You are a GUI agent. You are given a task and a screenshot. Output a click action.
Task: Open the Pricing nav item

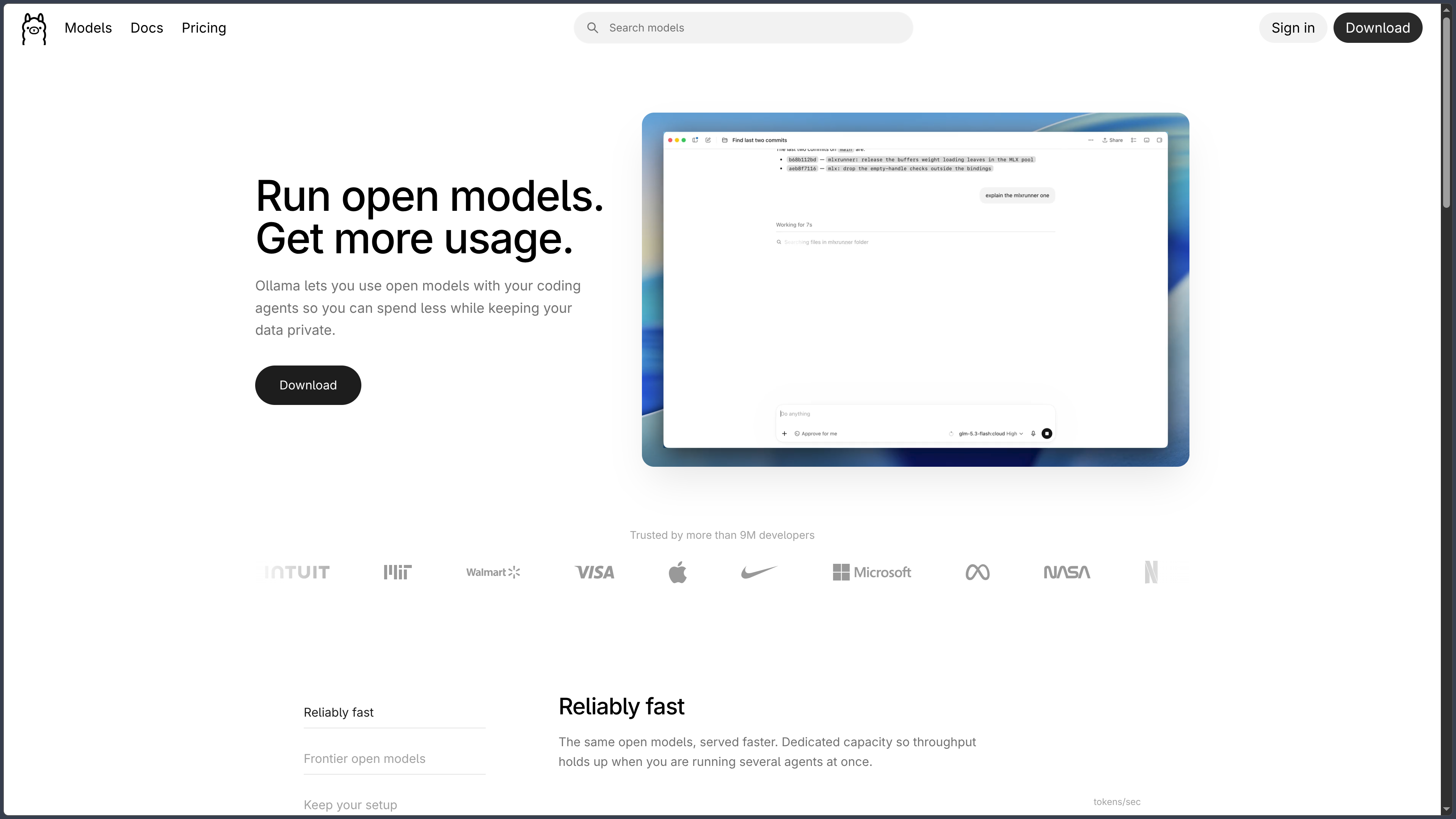point(204,28)
